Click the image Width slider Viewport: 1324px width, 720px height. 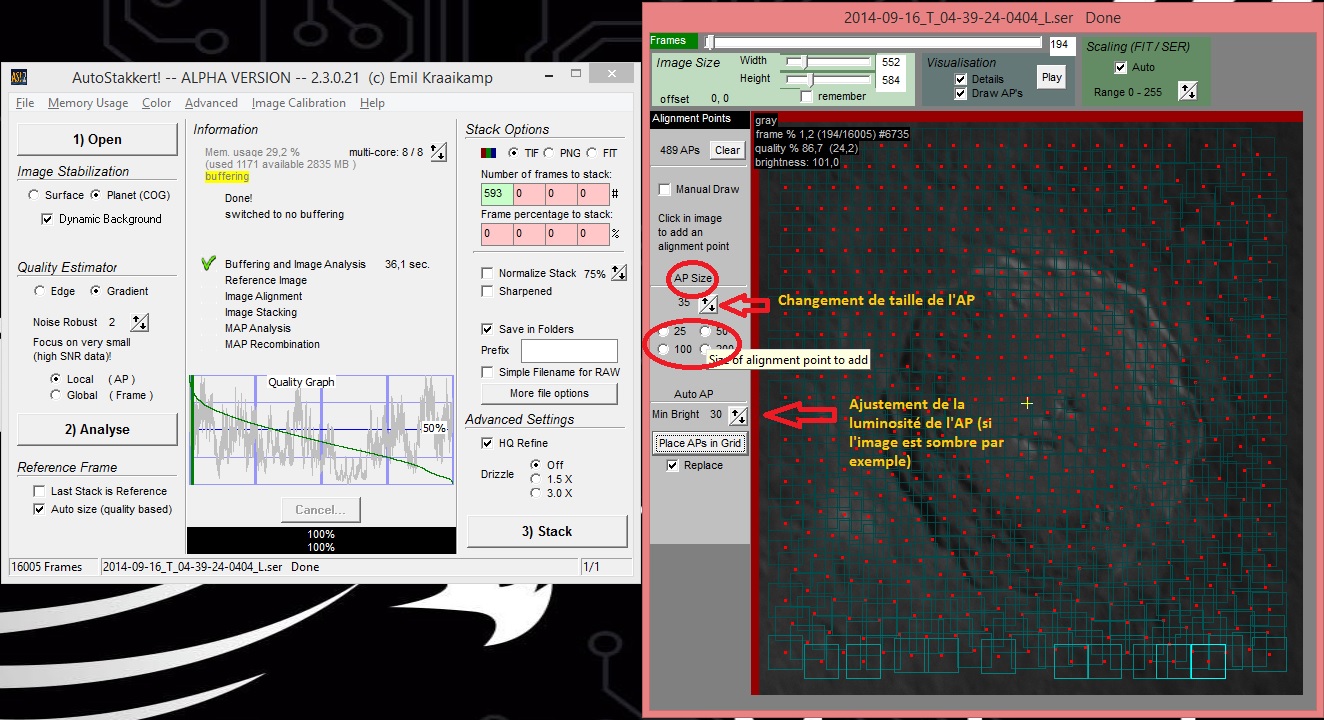pos(828,61)
